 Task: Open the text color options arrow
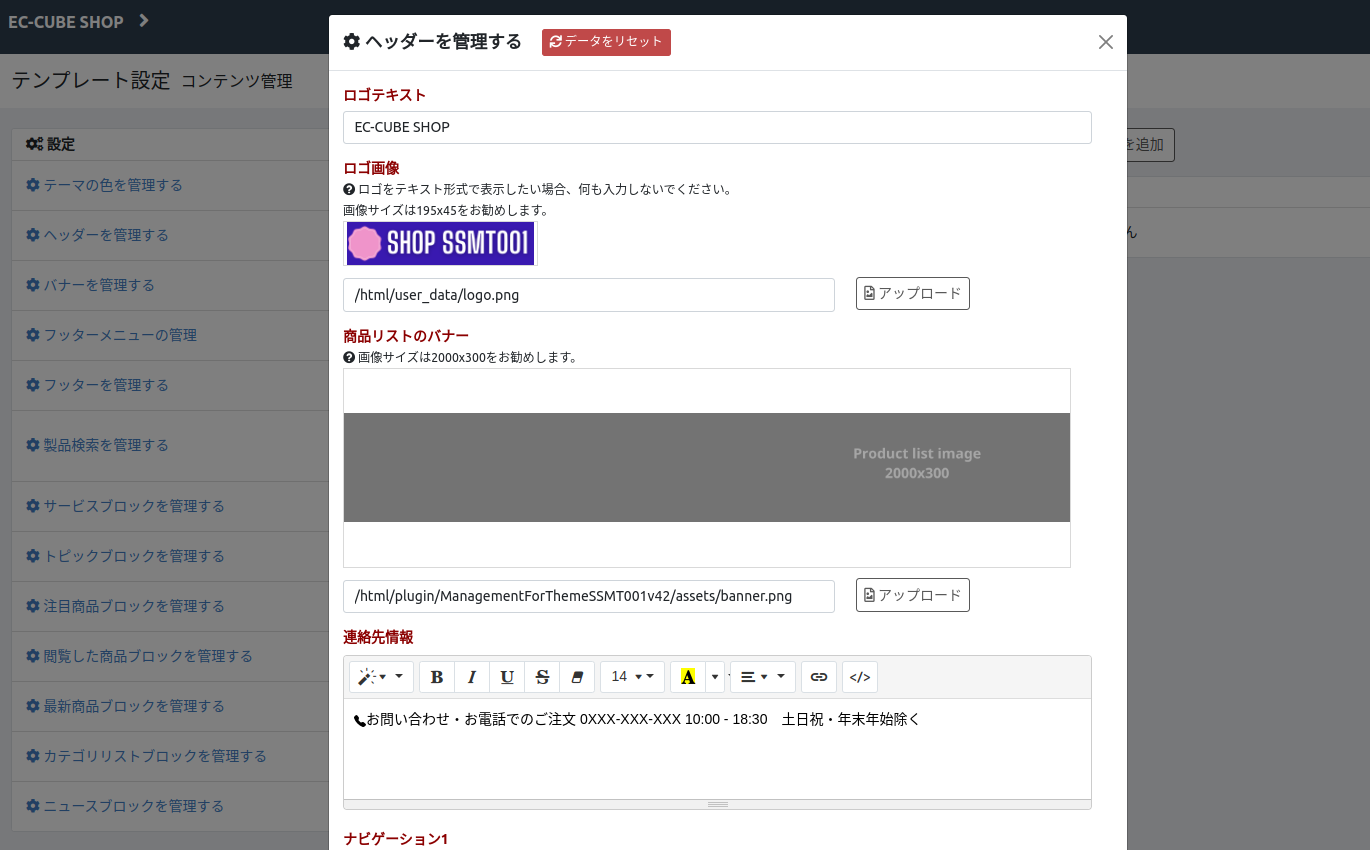(715, 677)
